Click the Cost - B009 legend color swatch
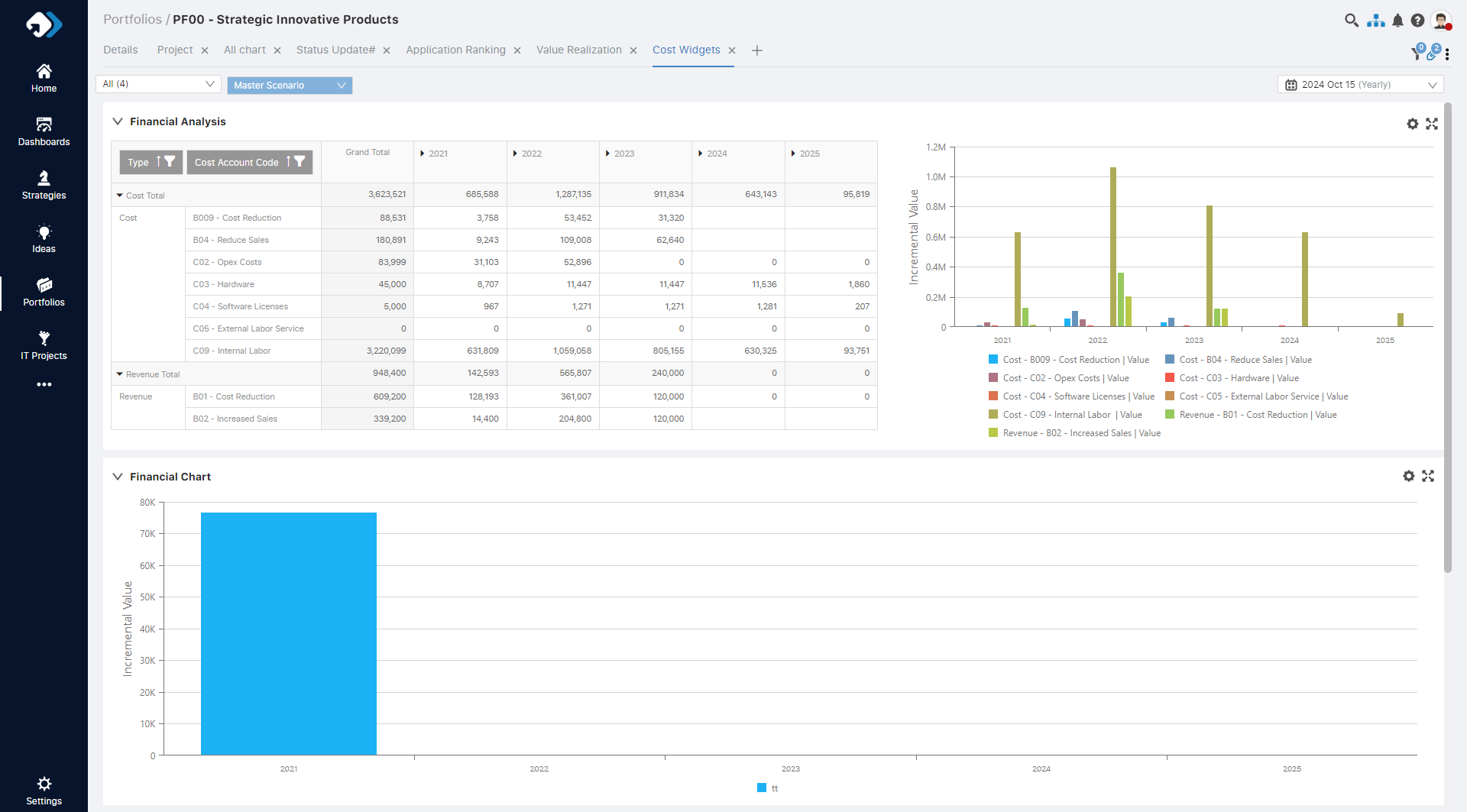Image resolution: width=1467 pixels, height=812 pixels. tap(993, 360)
